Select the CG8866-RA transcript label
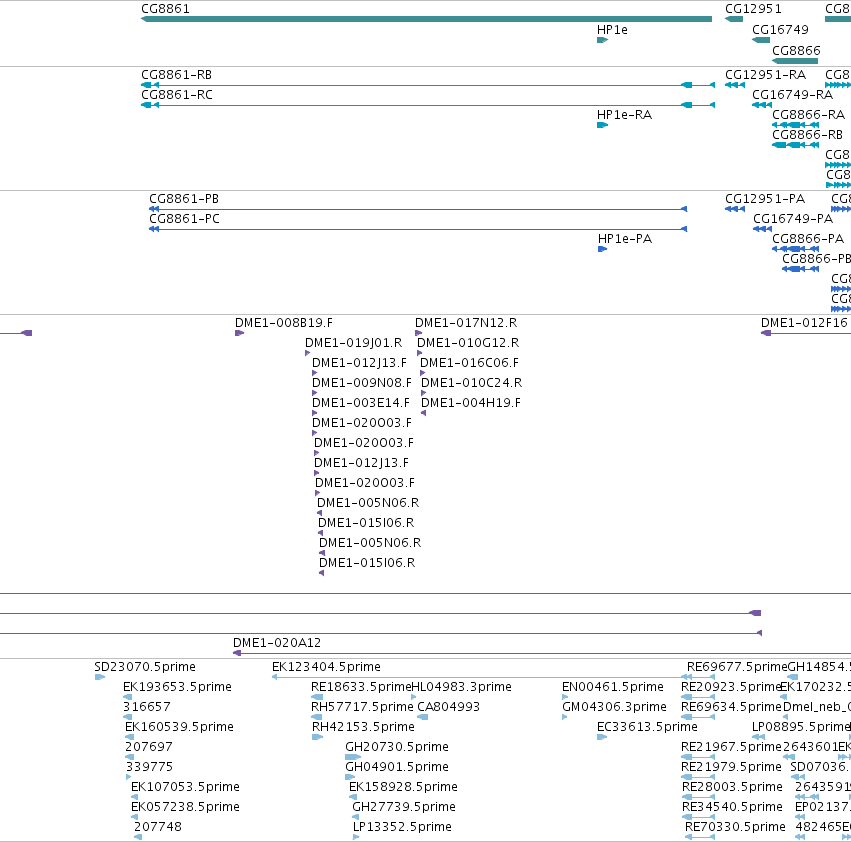The image size is (851, 842). pyautogui.click(x=809, y=115)
